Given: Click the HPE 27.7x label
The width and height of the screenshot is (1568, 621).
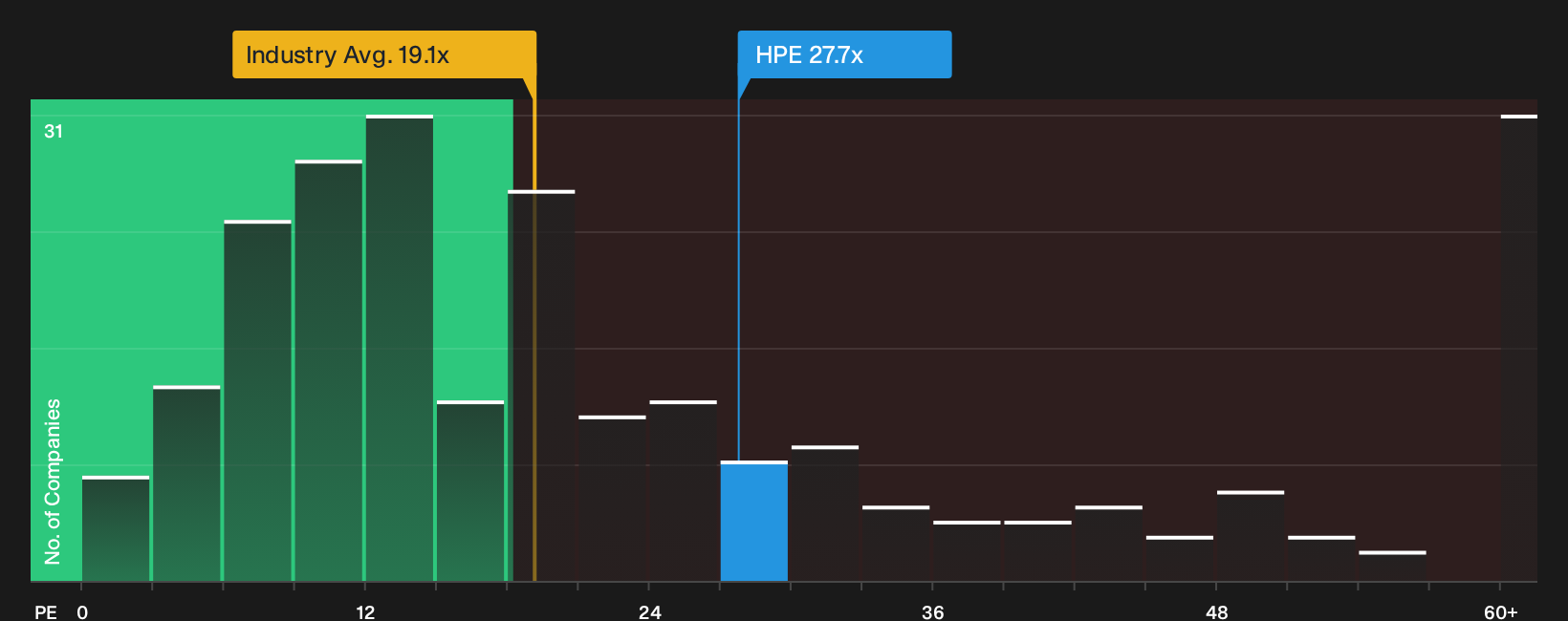Looking at the screenshot, I should (844, 54).
